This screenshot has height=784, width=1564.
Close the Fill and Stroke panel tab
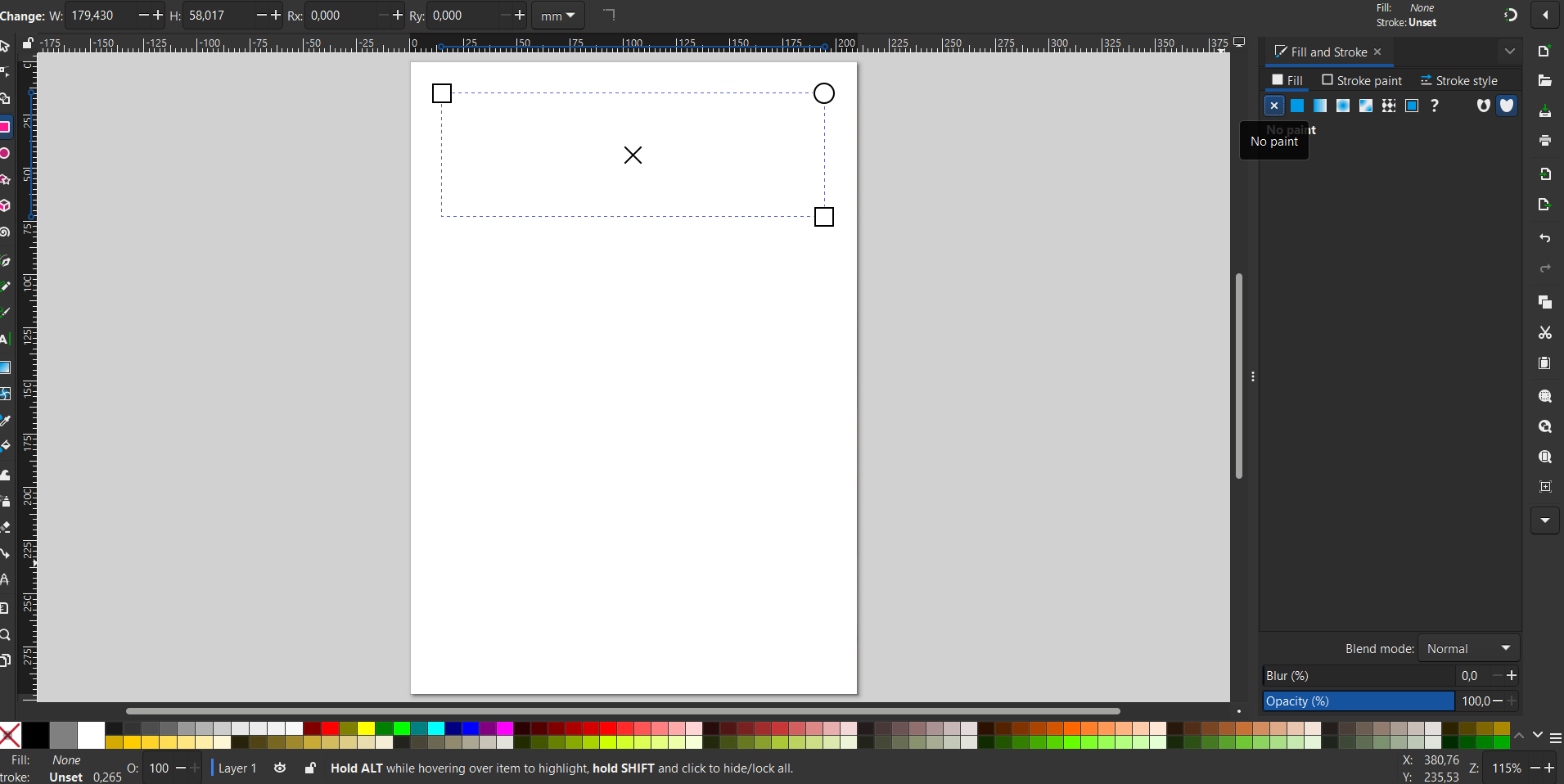1377,52
